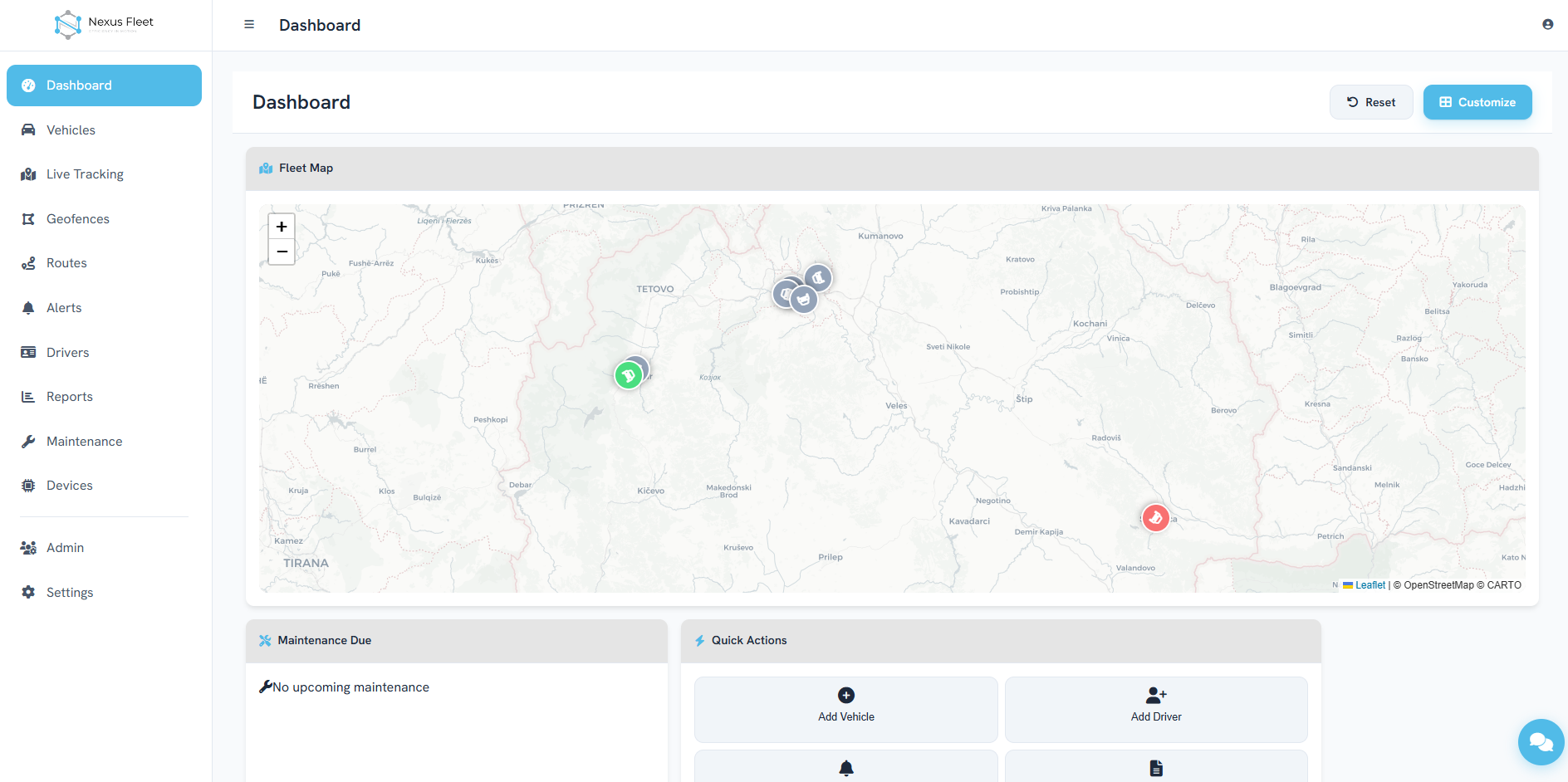
Task: Select the topmost gray vehicle marker
Action: (818, 278)
